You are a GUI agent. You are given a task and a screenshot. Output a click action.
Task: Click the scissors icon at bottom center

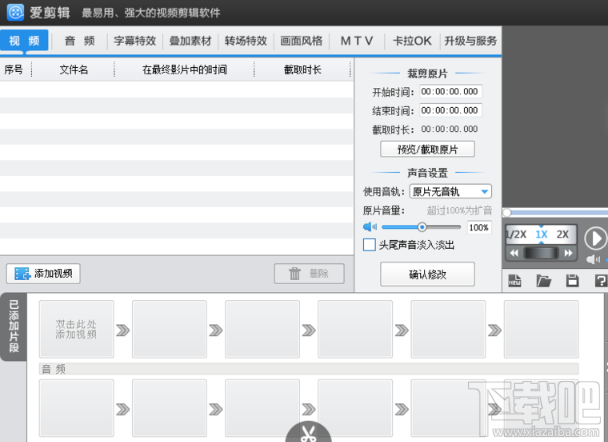pos(308,433)
